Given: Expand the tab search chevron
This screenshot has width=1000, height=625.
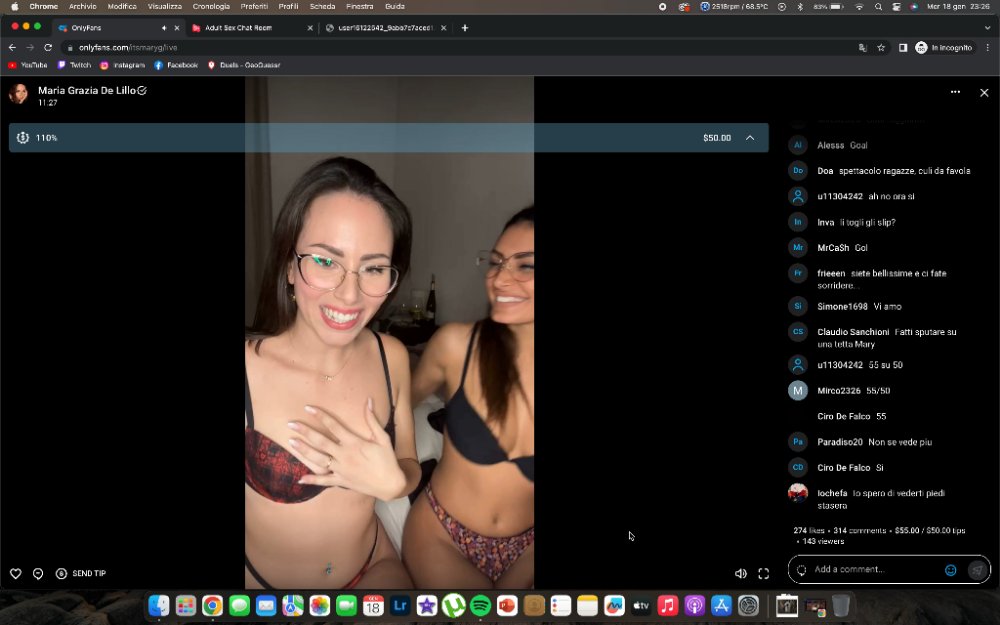Looking at the screenshot, I should (x=987, y=28).
